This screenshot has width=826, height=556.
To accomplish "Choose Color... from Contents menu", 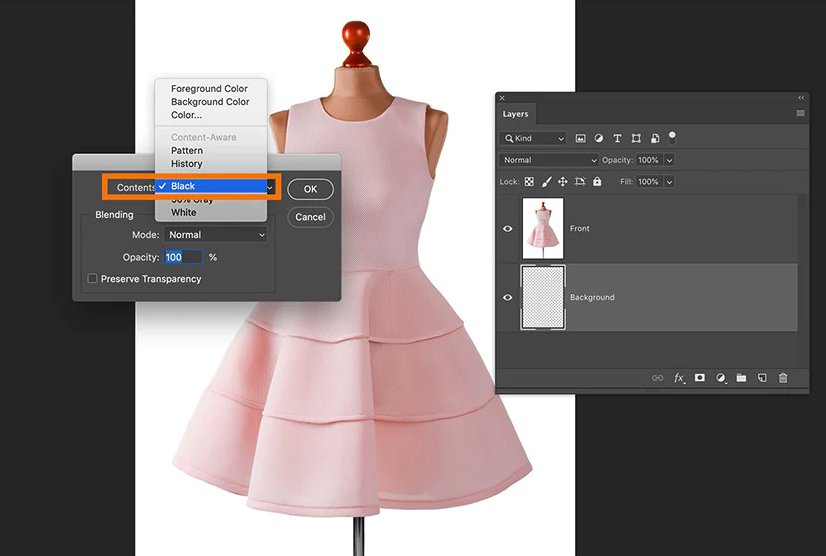I will click(186, 115).
